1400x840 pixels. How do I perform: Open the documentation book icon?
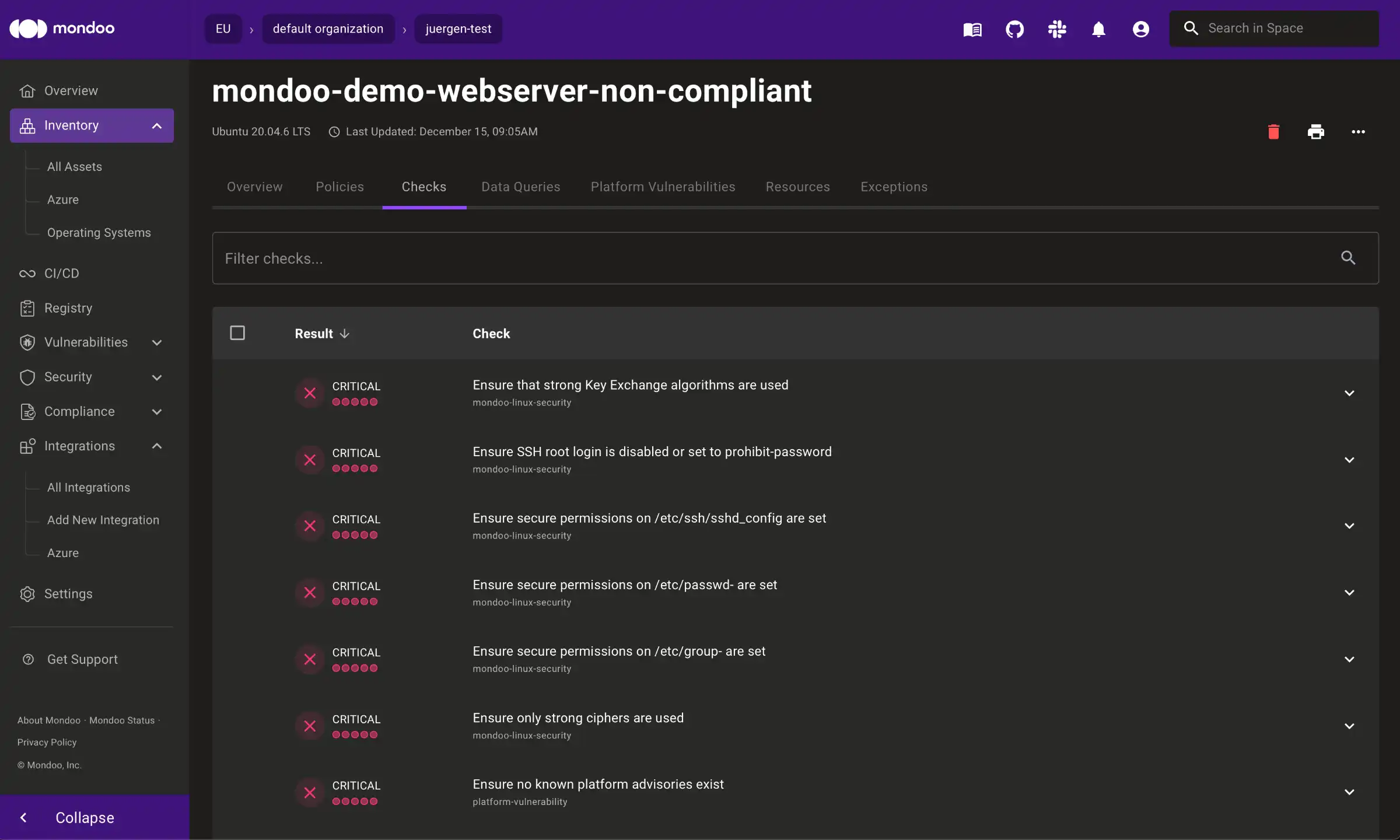coord(972,29)
